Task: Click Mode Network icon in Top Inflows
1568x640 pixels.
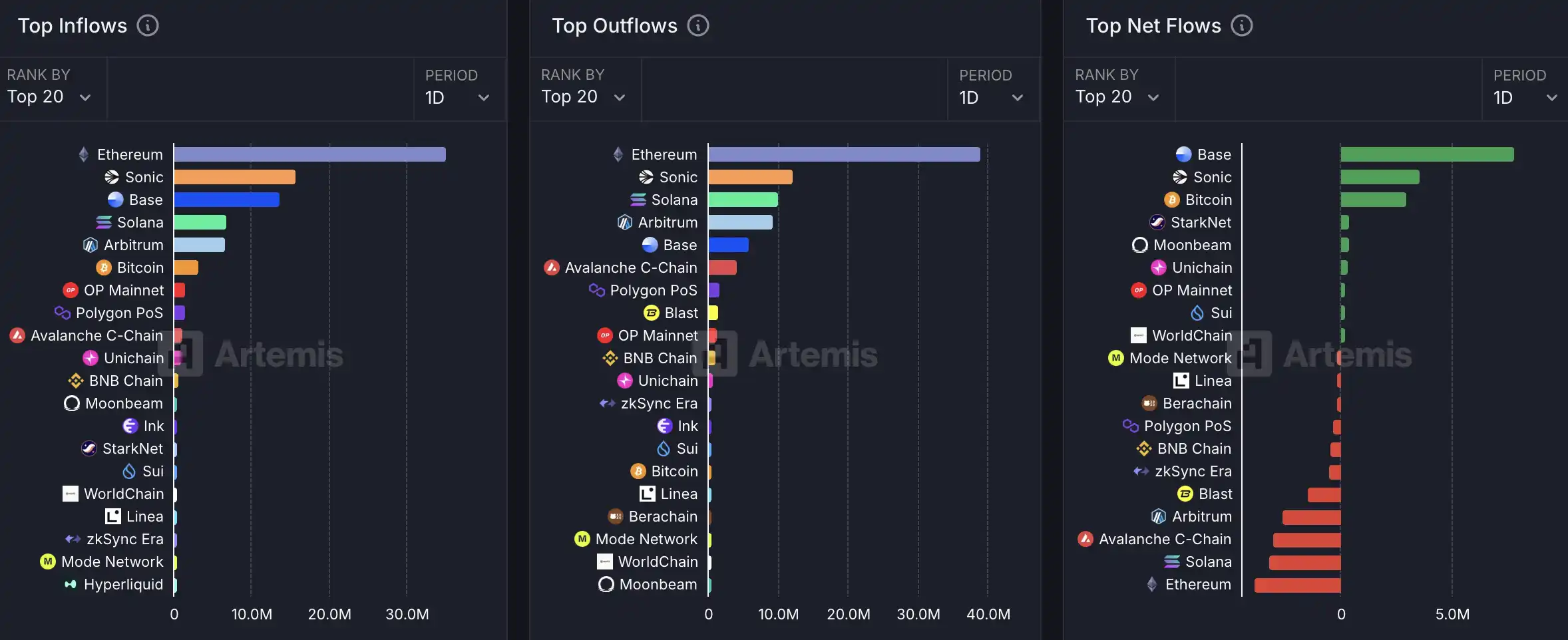Action: coord(48,561)
